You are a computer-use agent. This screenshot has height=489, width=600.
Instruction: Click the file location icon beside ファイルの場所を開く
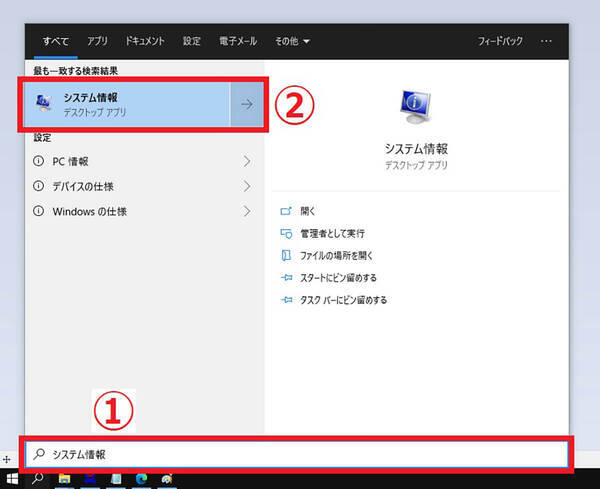286,255
